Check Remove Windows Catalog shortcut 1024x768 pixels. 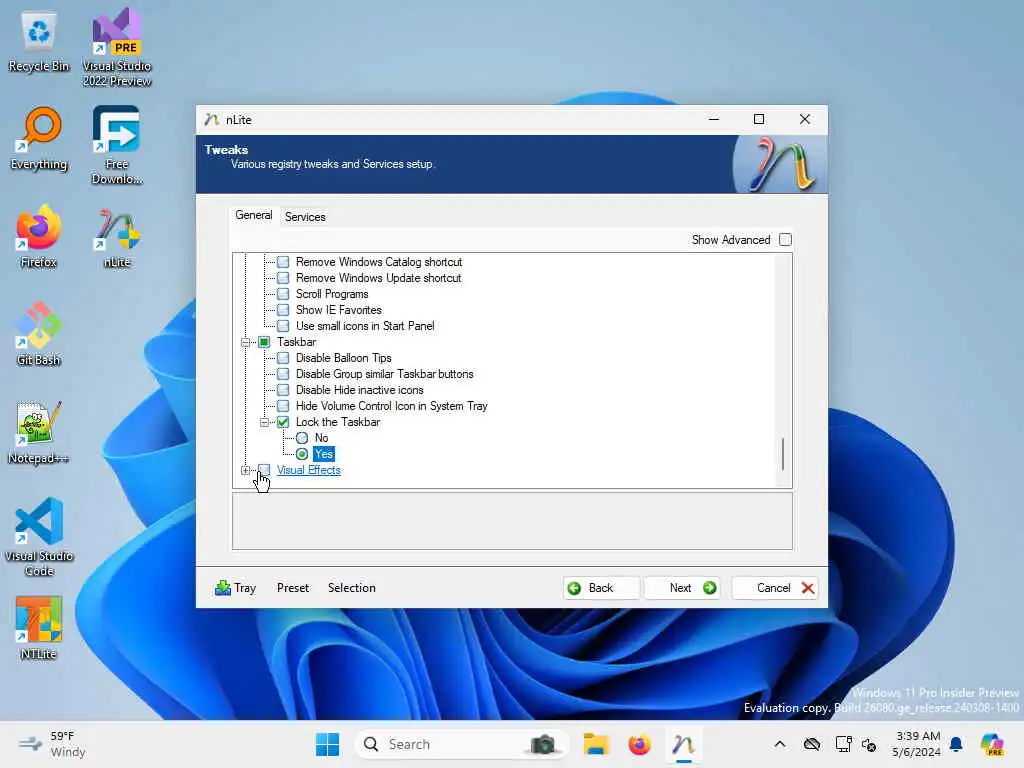pyautogui.click(x=283, y=262)
